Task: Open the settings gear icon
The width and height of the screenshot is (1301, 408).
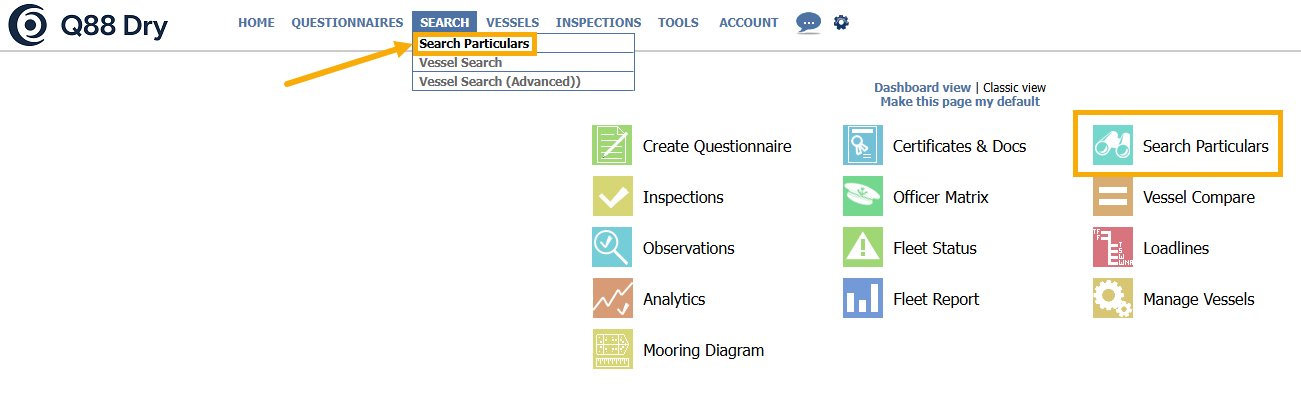Action: tap(841, 22)
